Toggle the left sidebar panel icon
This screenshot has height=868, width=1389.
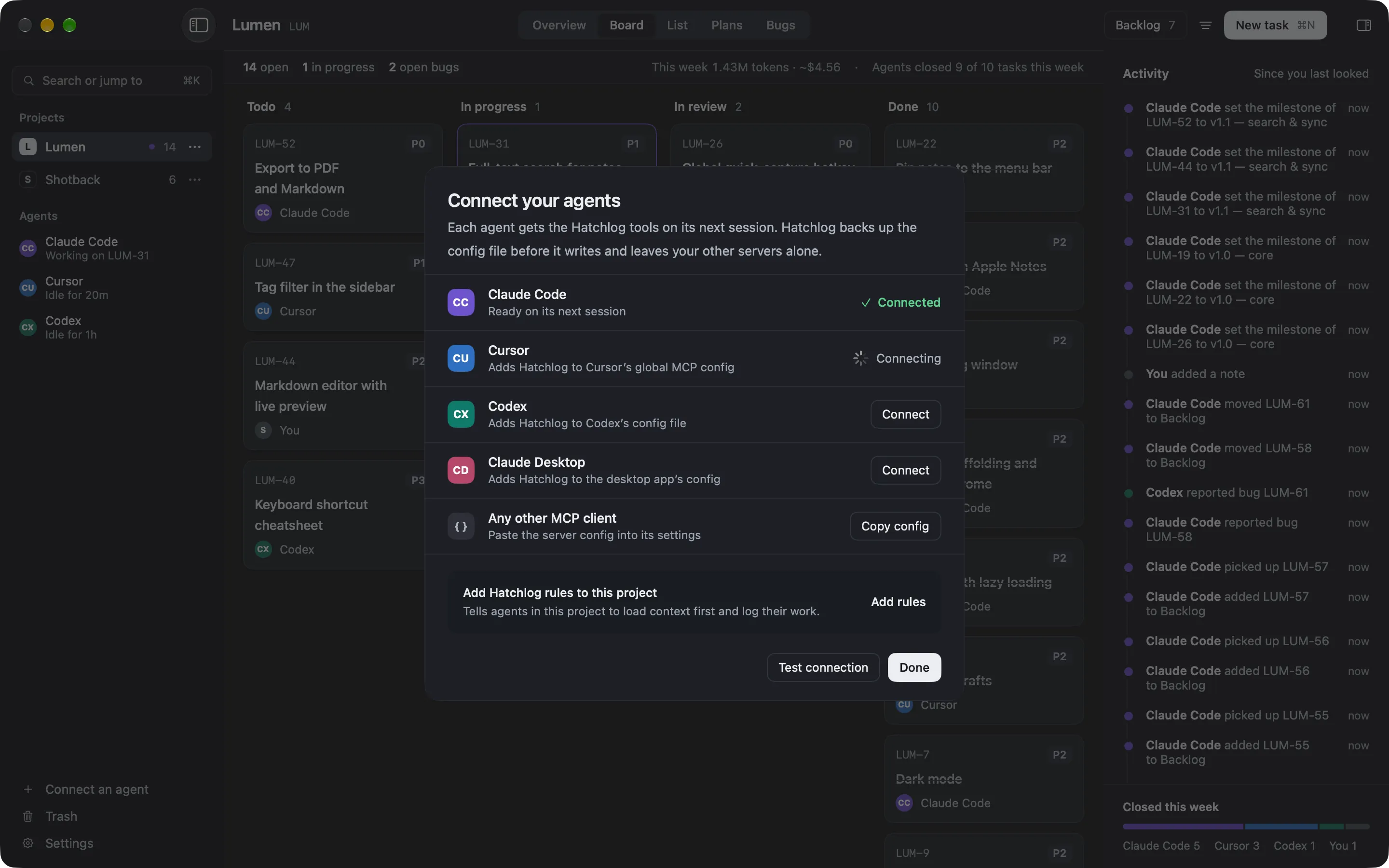(199, 25)
